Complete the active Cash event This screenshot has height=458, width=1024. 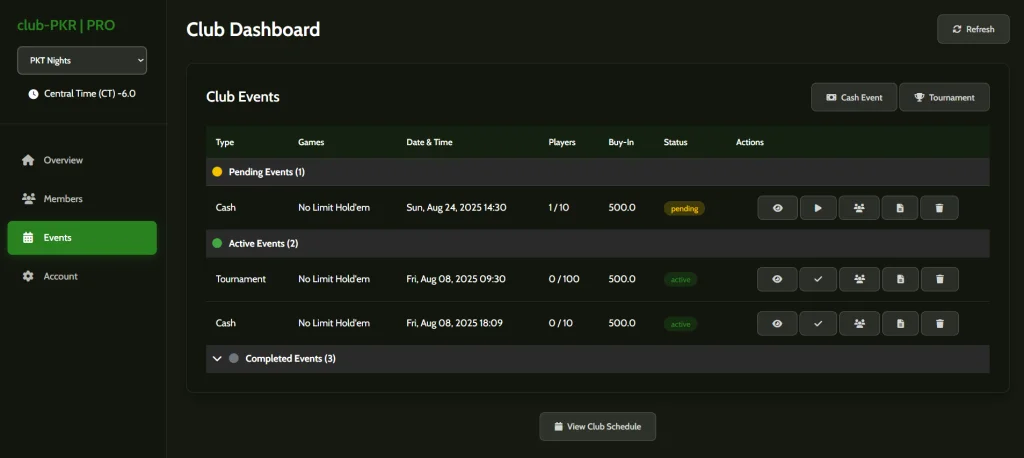point(818,324)
